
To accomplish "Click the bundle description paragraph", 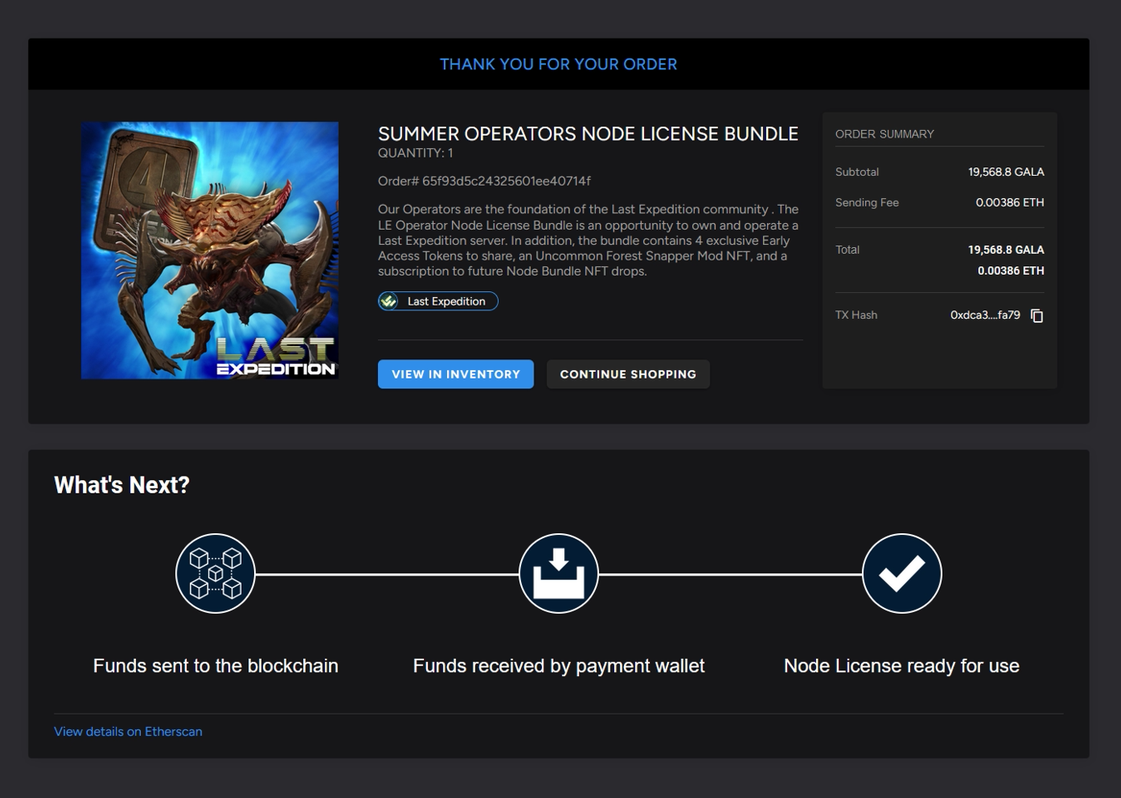I will point(588,240).
